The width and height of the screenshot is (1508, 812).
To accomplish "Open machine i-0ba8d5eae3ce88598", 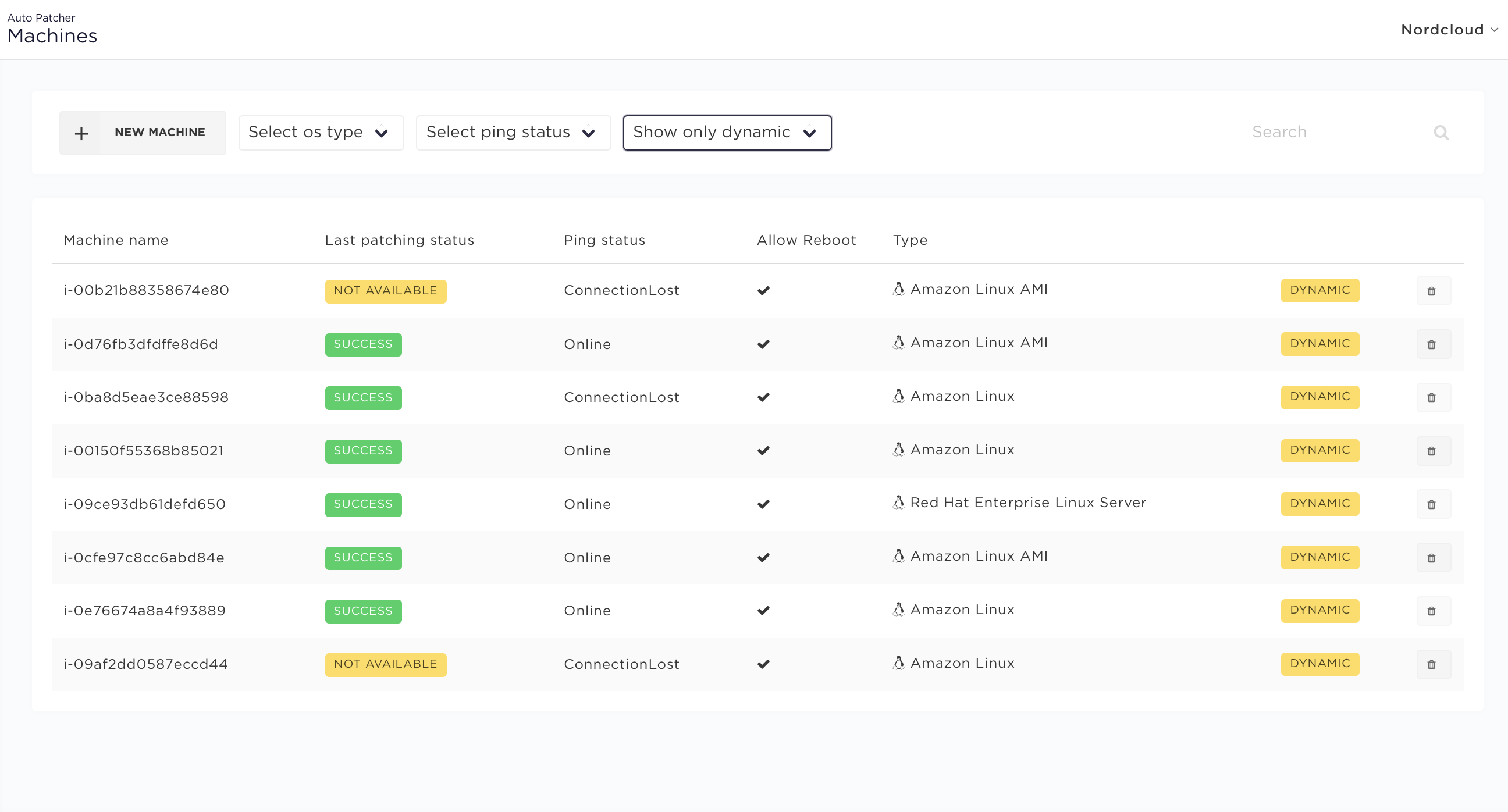I will (146, 397).
